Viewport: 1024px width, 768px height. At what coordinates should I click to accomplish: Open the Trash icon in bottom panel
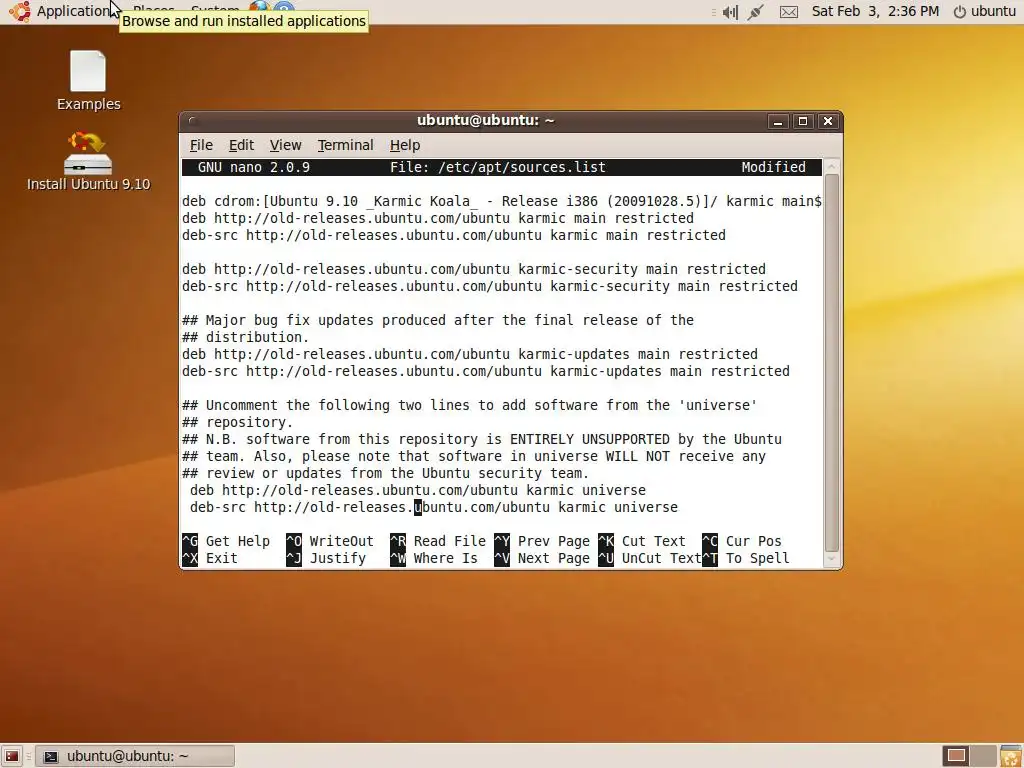click(x=1011, y=756)
